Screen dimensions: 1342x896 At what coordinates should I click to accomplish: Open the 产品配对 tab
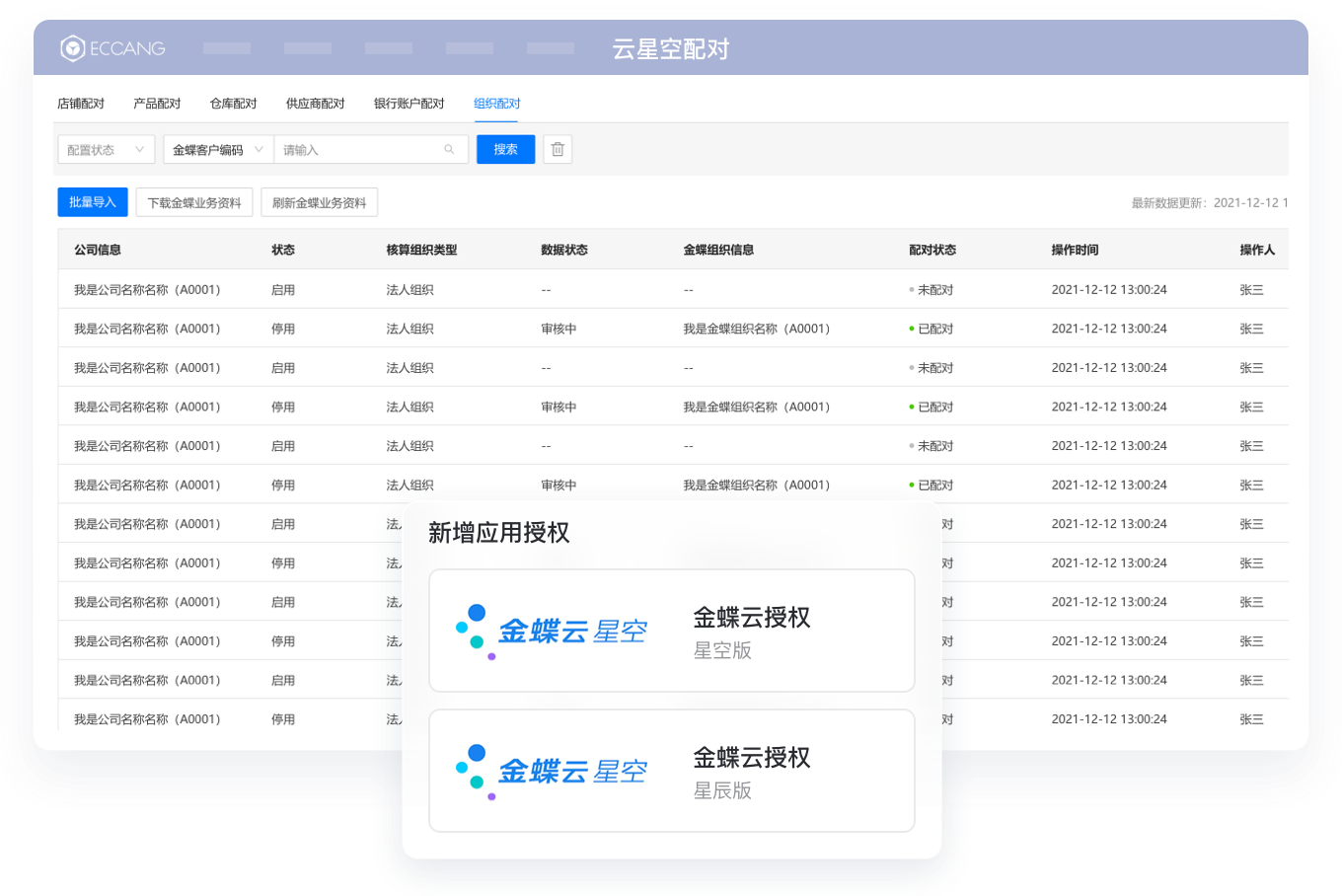click(x=157, y=104)
